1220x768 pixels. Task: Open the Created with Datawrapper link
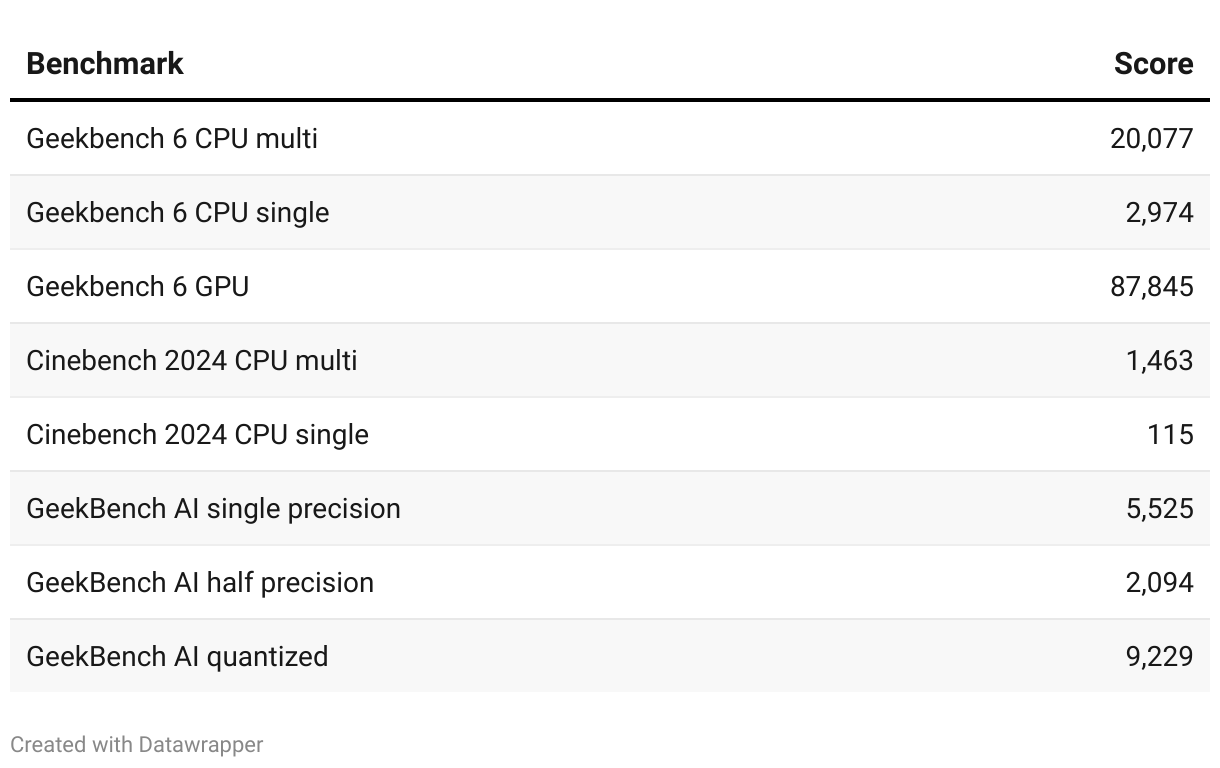[136, 745]
